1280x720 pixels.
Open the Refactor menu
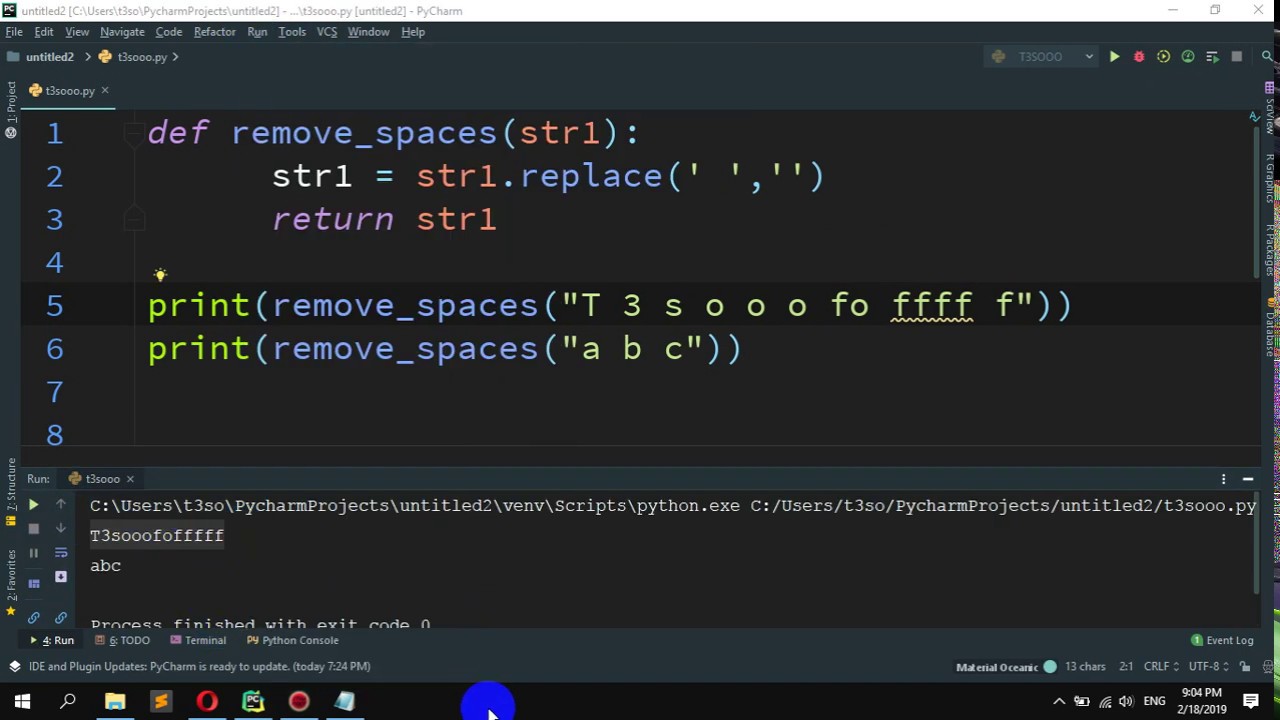click(215, 32)
